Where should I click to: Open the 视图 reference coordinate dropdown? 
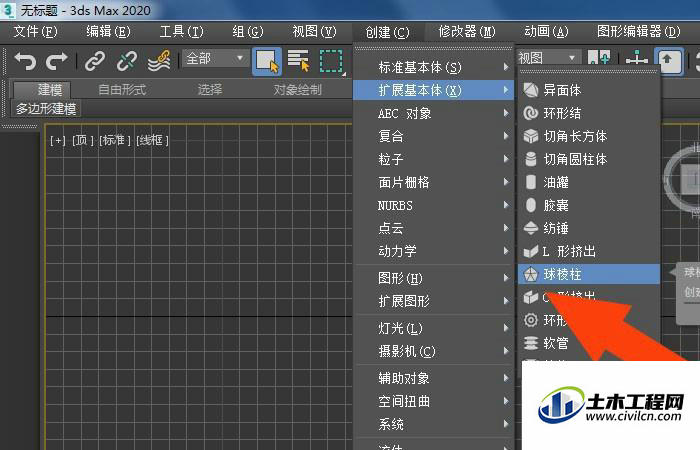548,58
